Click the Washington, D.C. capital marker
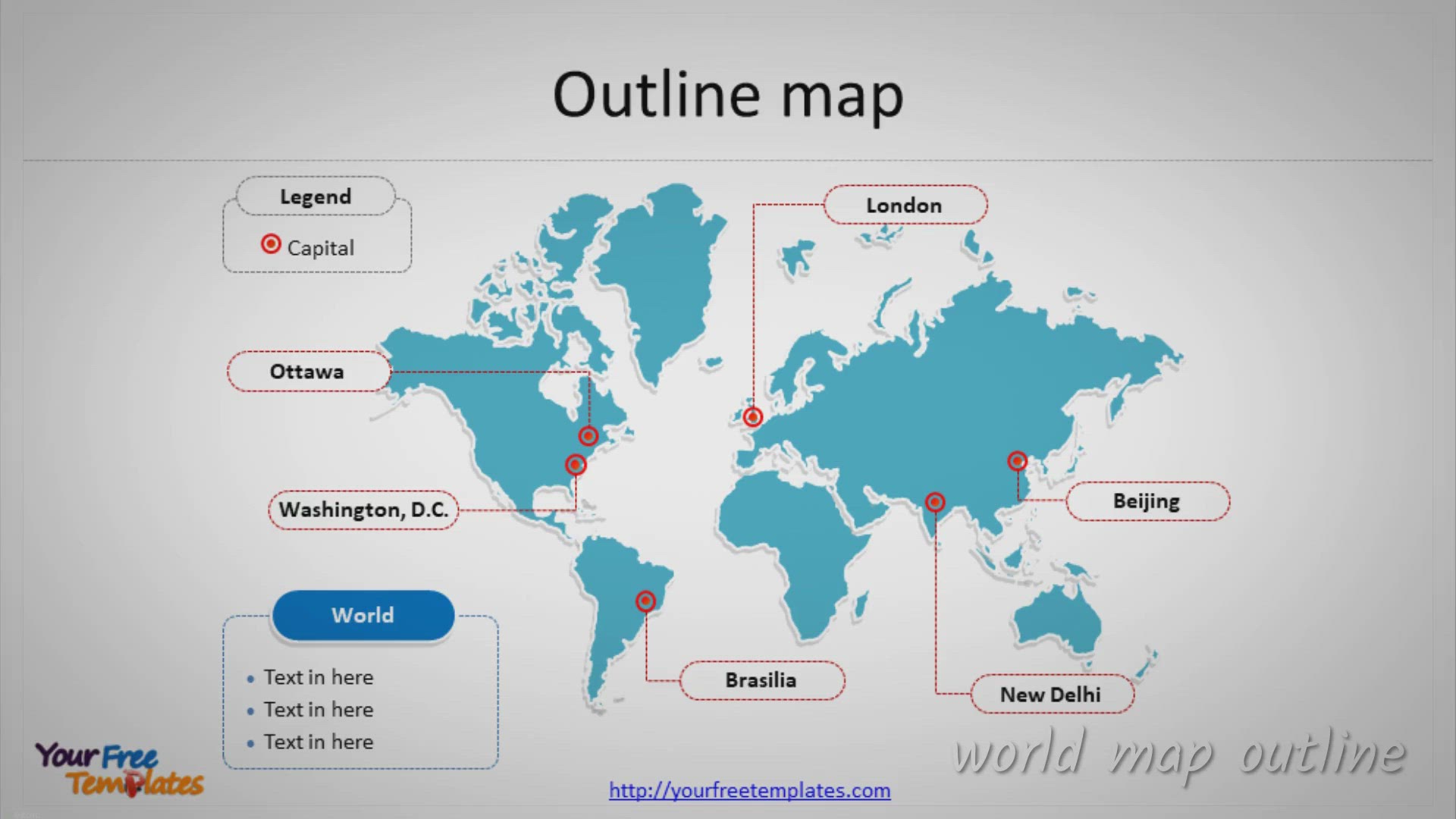This screenshot has height=819, width=1456. click(x=576, y=464)
